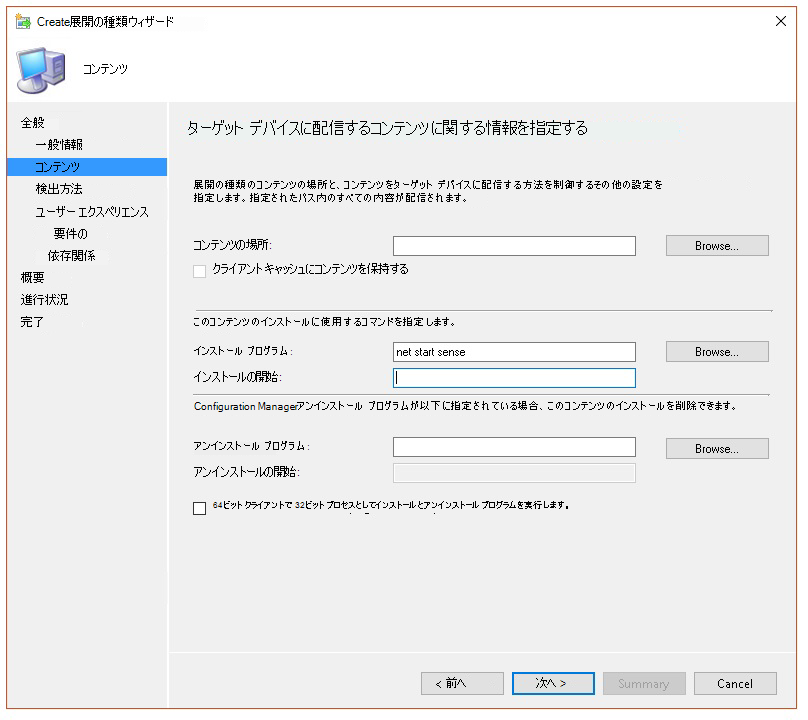Select 全般 in the wizard sidebar
Screen dimensions: 808x720
tap(33, 122)
